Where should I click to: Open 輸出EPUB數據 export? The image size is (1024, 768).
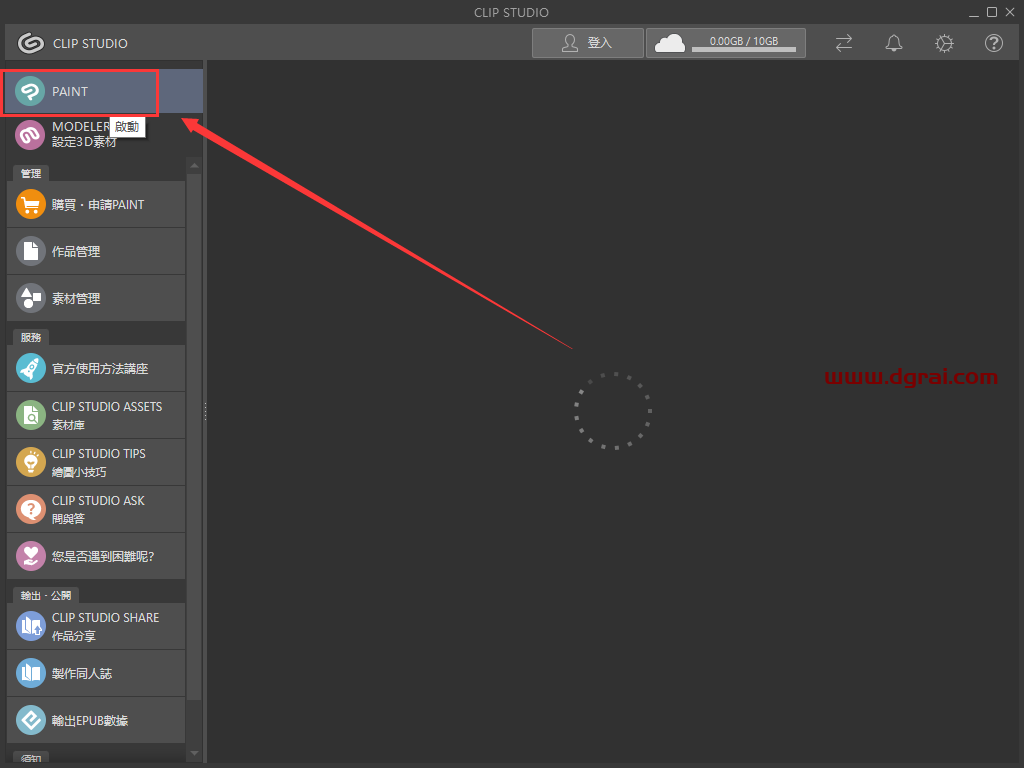tap(96, 720)
